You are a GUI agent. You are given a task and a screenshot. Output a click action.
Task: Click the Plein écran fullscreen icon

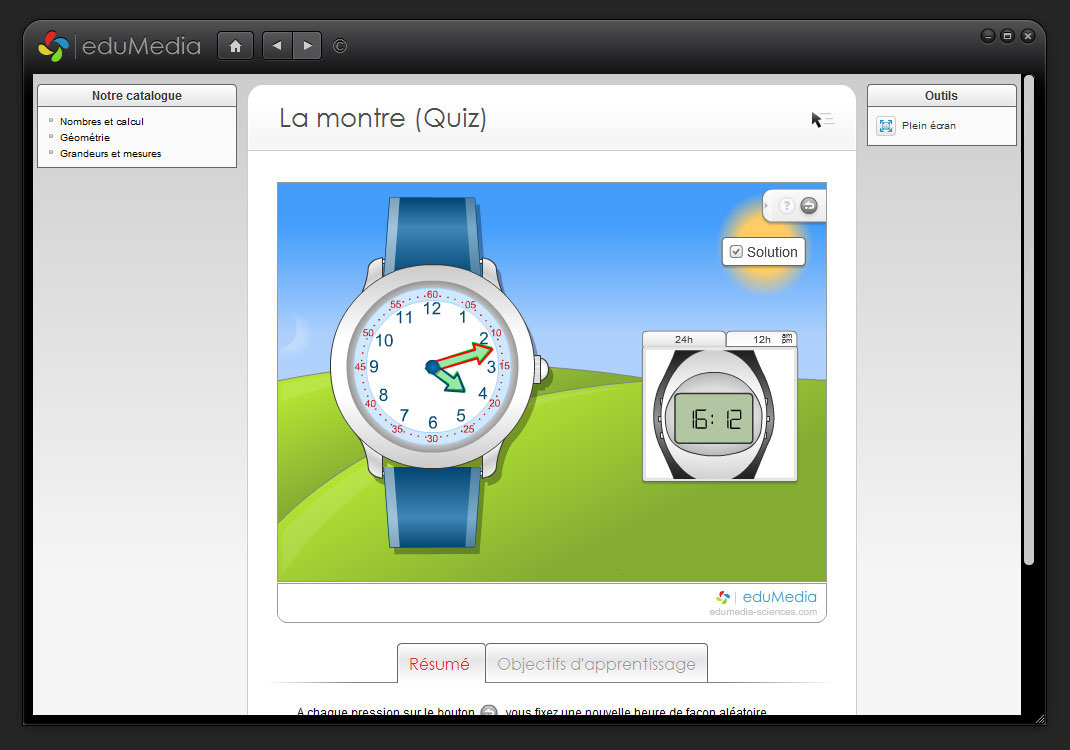(886, 126)
